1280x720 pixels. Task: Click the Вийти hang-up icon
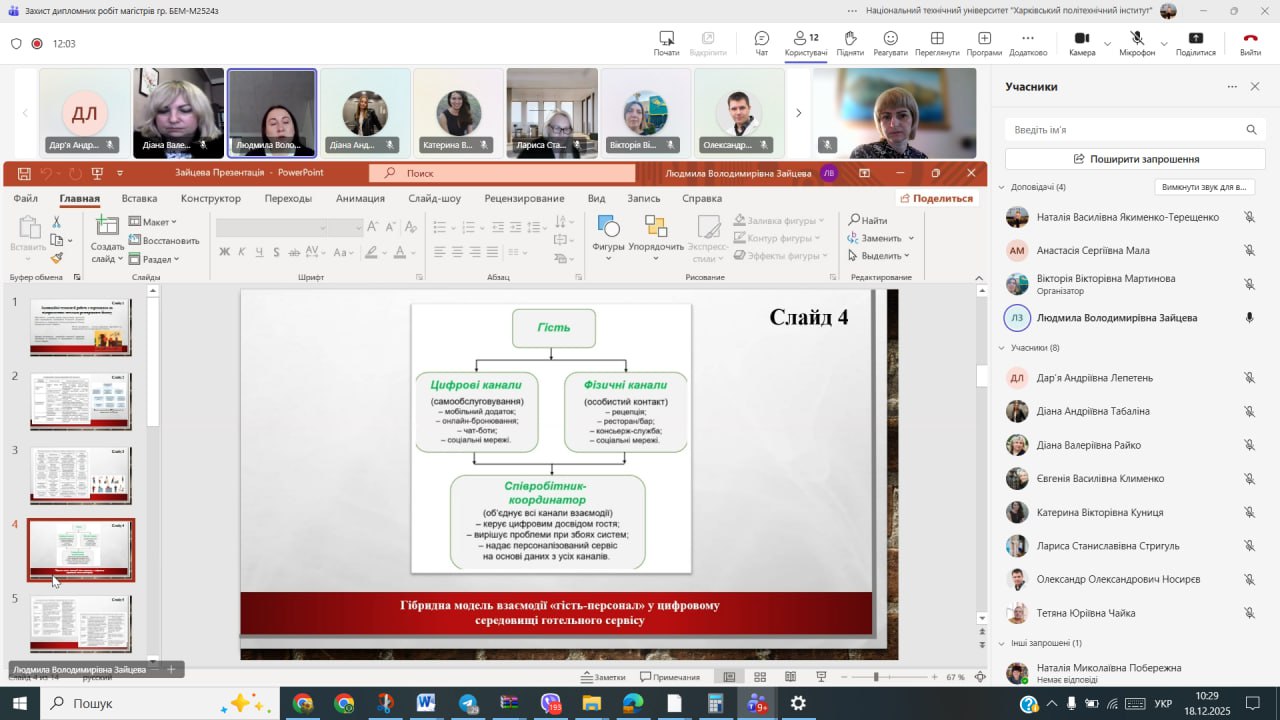1250,38
